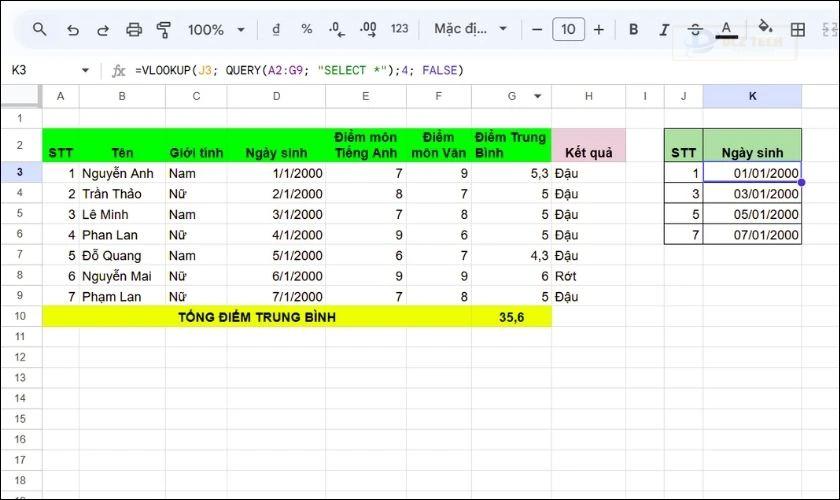Open the Name box dropdown arrow

click(85, 70)
